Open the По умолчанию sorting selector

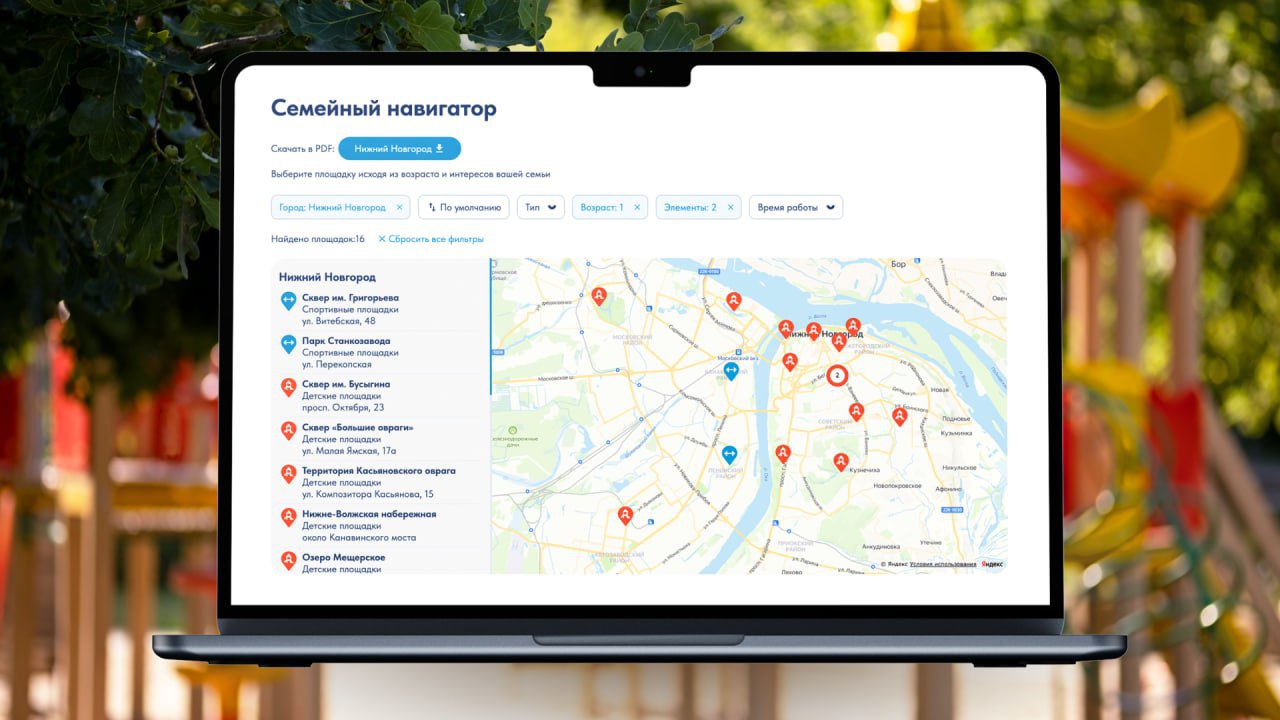(x=463, y=208)
